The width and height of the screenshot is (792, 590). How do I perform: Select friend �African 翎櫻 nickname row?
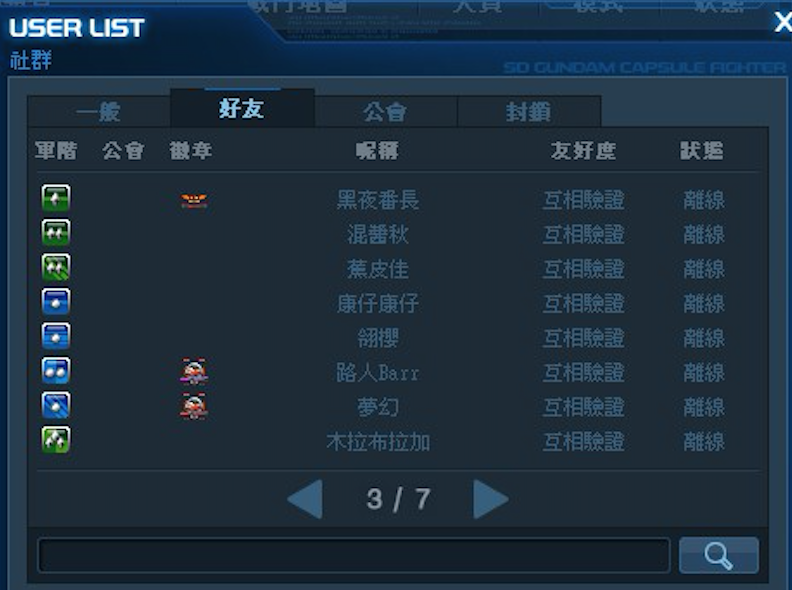(x=378, y=338)
